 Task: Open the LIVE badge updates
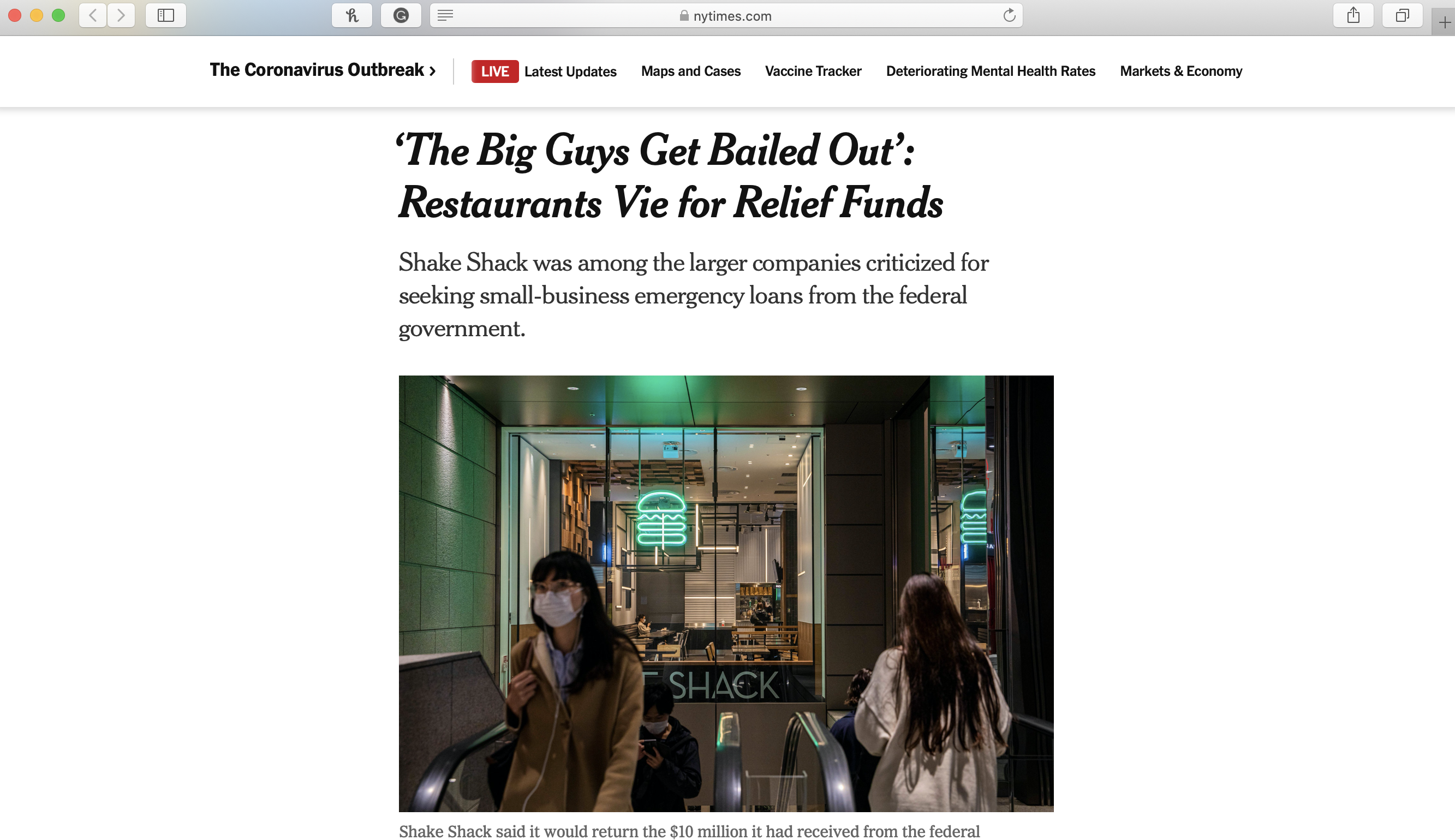click(495, 72)
